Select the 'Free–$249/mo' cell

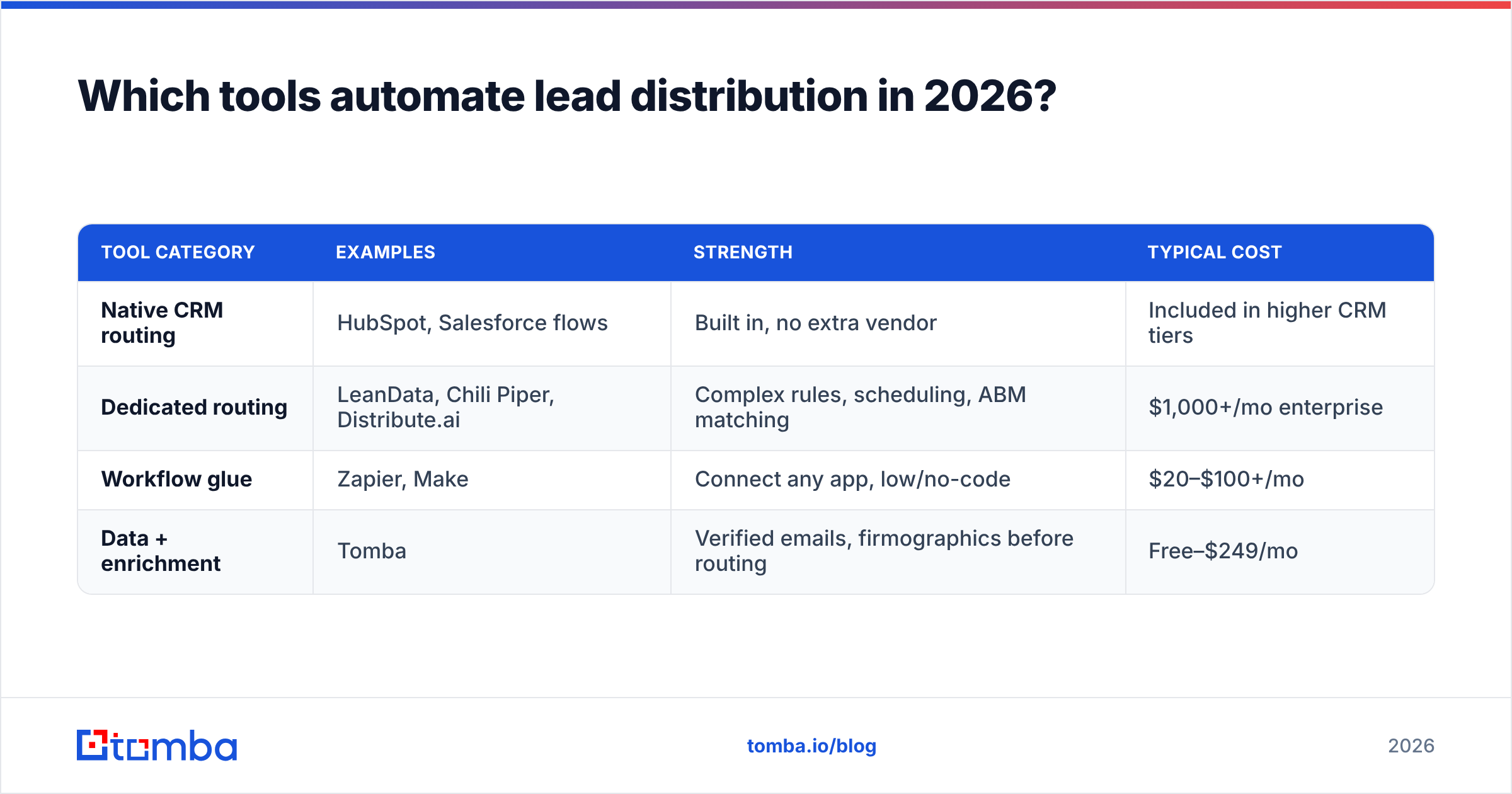click(x=1280, y=552)
